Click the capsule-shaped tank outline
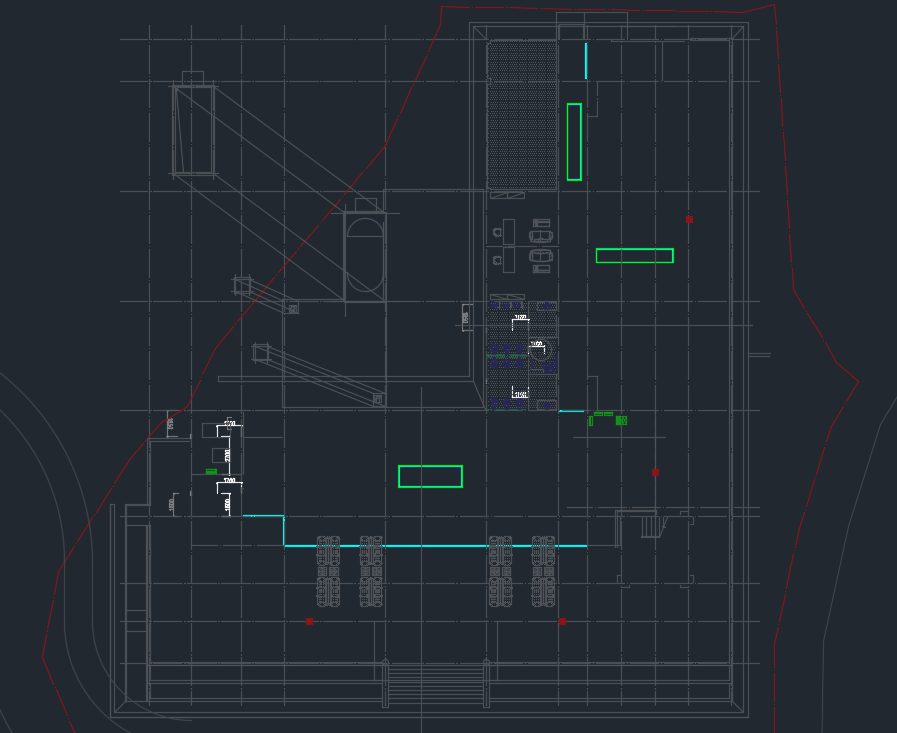This screenshot has height=733, width=897. pos(365,254)
